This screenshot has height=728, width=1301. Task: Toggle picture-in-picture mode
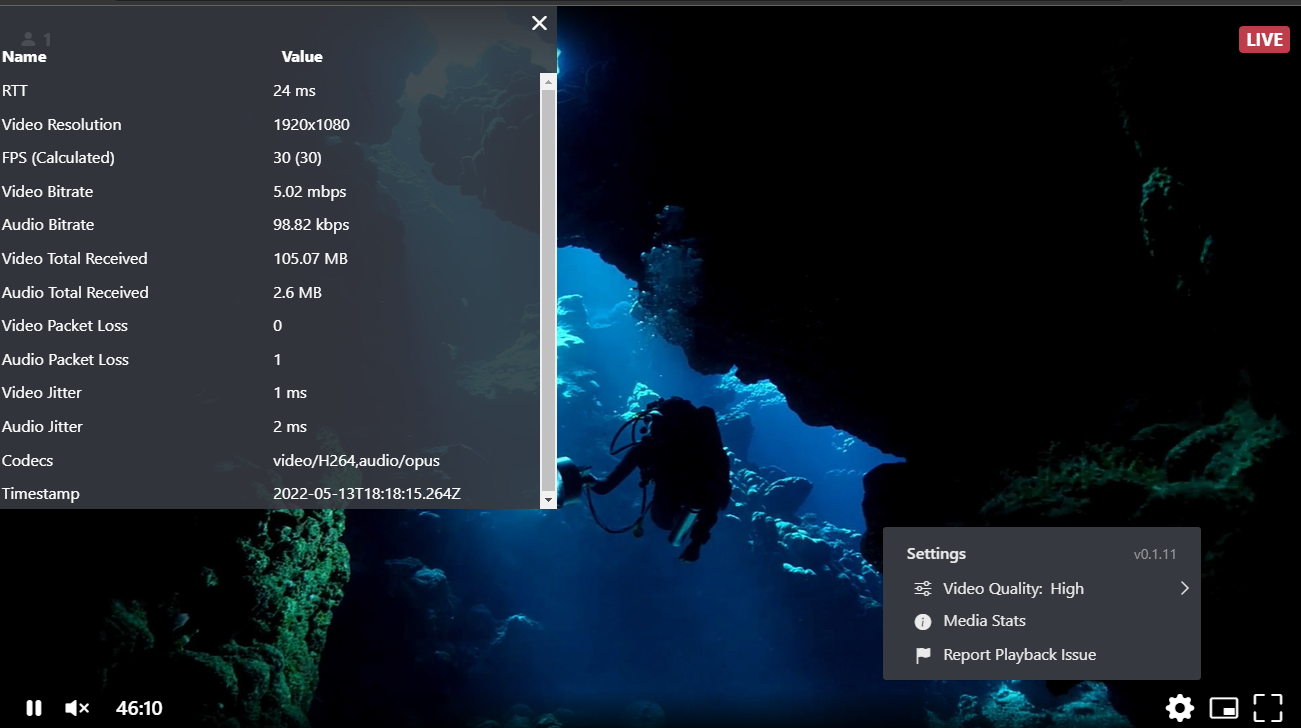(x=1223, y=708)
